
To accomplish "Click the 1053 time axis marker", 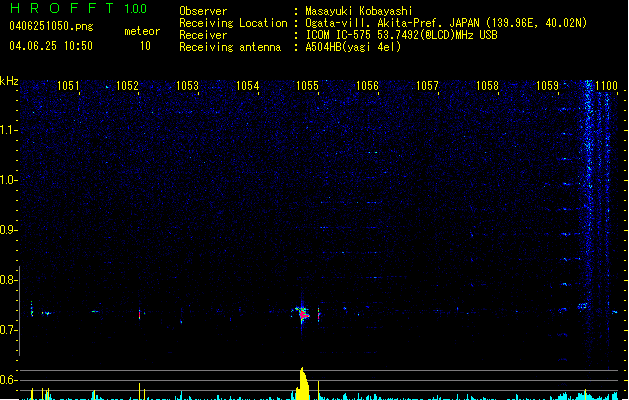I will click(187, 86).
